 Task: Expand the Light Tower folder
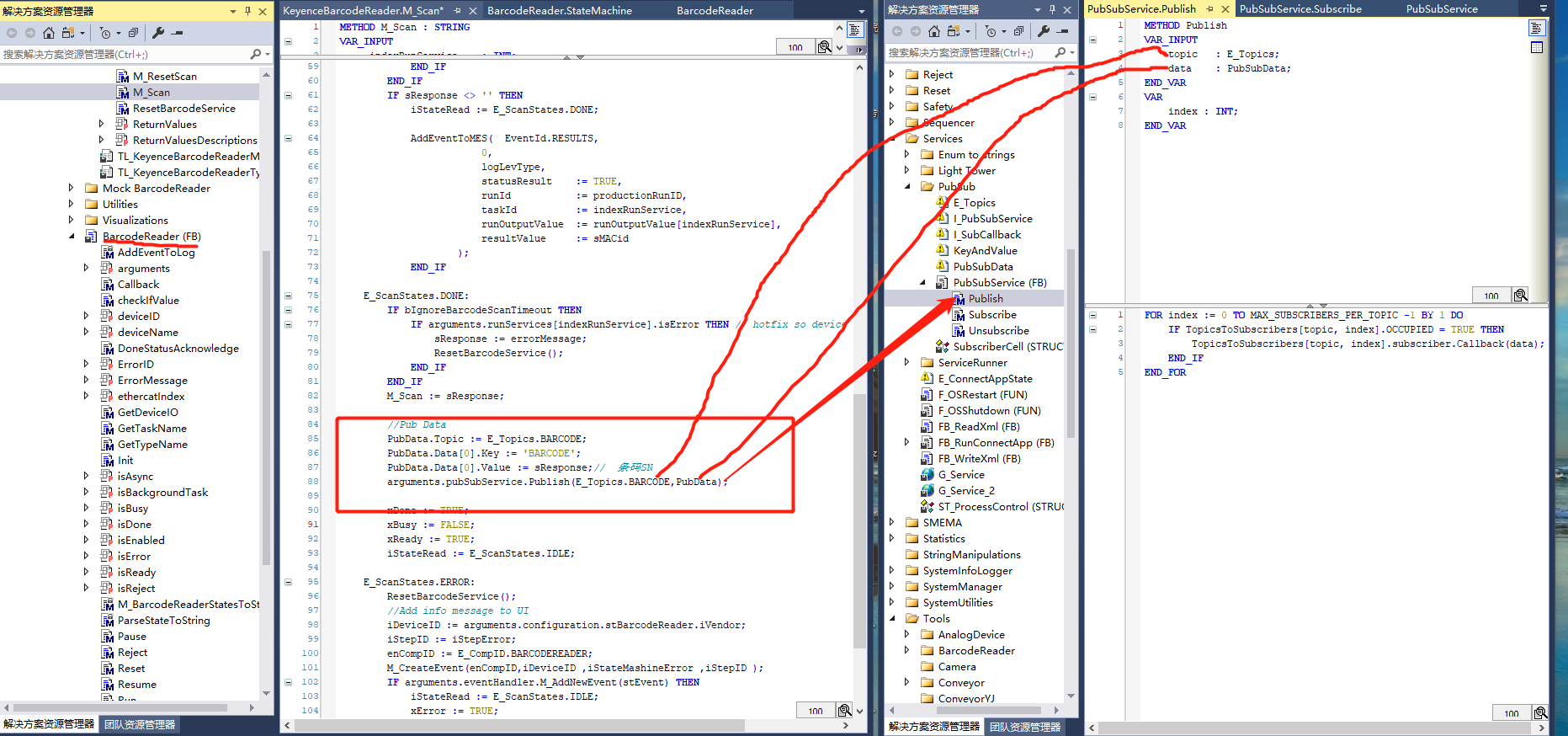pos(907,171)
